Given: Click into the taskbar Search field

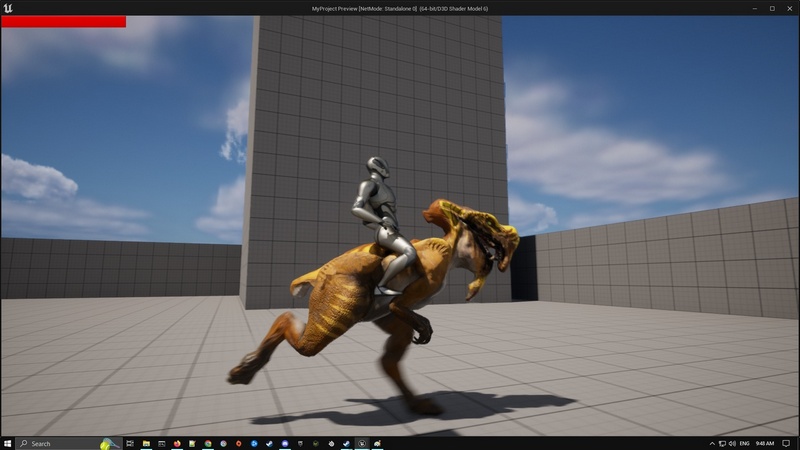Looking at the screenshot, I should (x=60, y=443).
